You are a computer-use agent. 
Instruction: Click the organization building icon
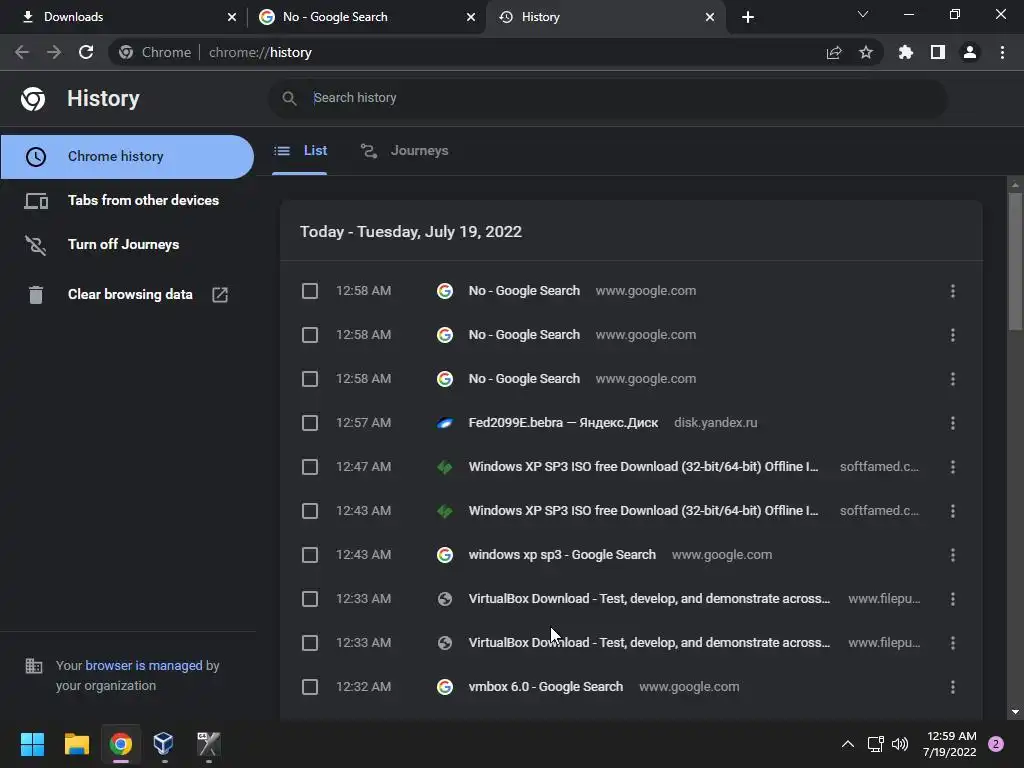pyautogui.click(x=33, y=666)
